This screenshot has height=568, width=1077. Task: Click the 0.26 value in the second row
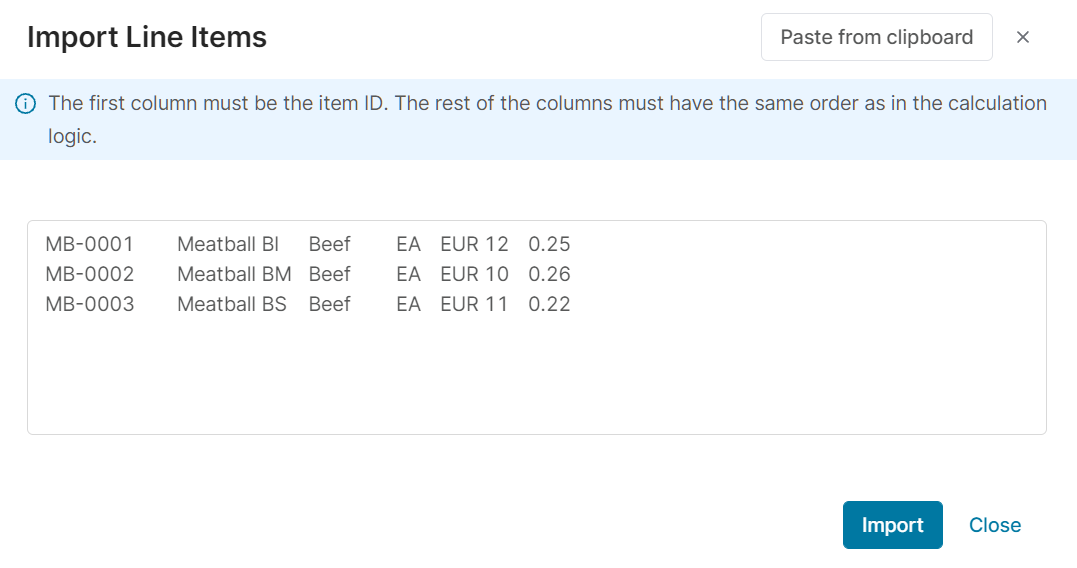coord(549,274)
